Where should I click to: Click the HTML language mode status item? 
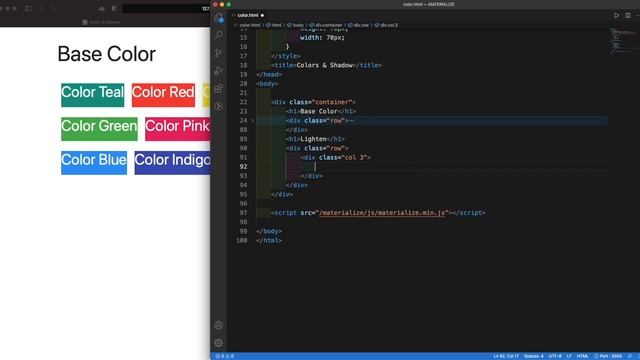(x=582, y=356)
